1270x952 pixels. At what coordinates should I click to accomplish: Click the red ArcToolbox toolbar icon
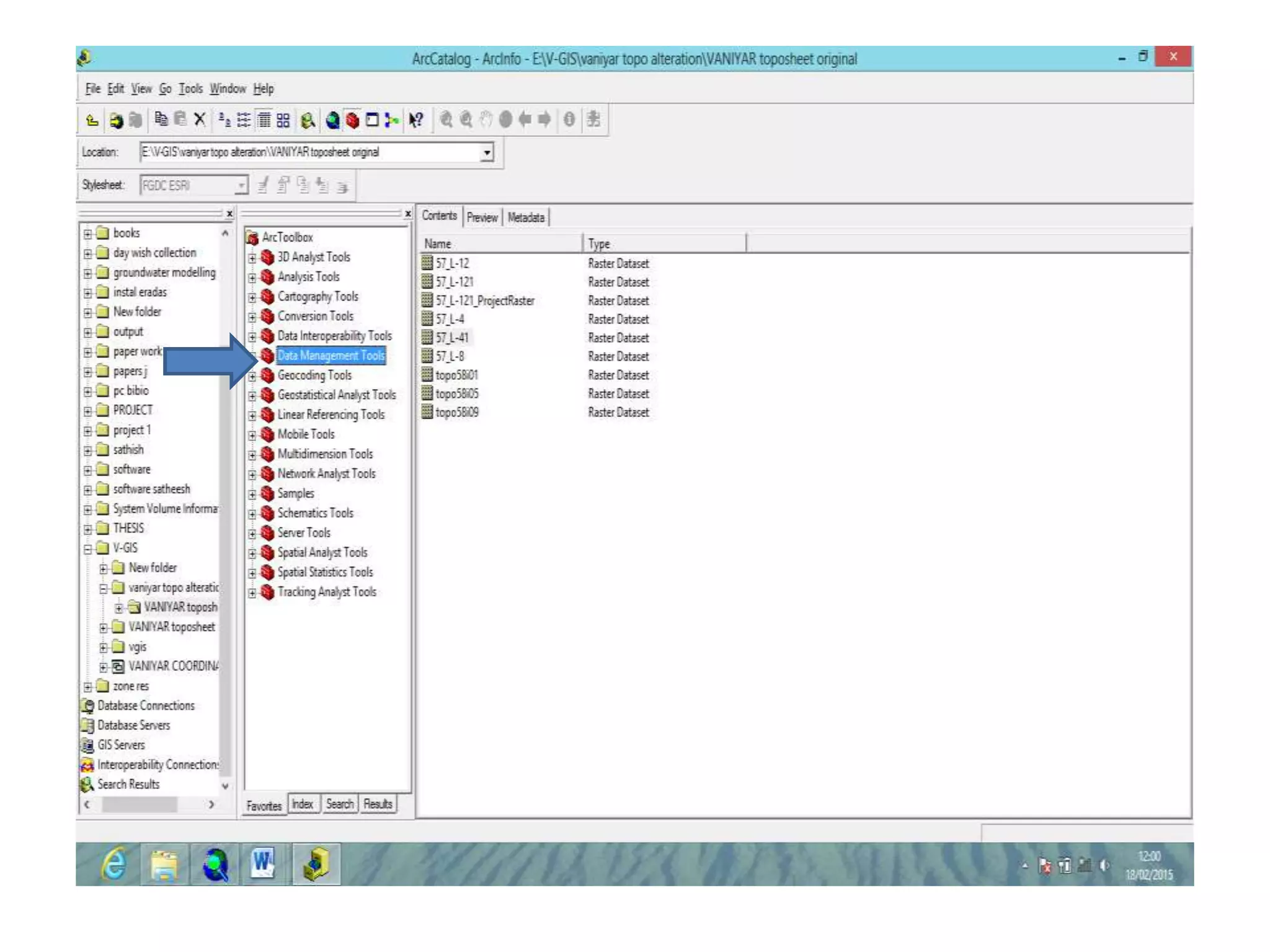[352, 120]
